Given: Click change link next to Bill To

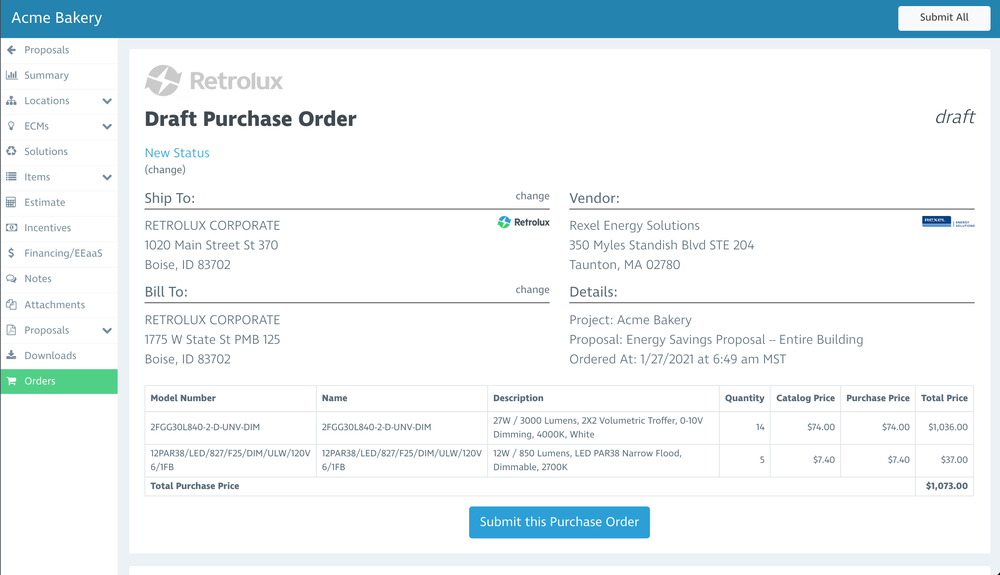Looking at the screenshot, I should 533,289.
